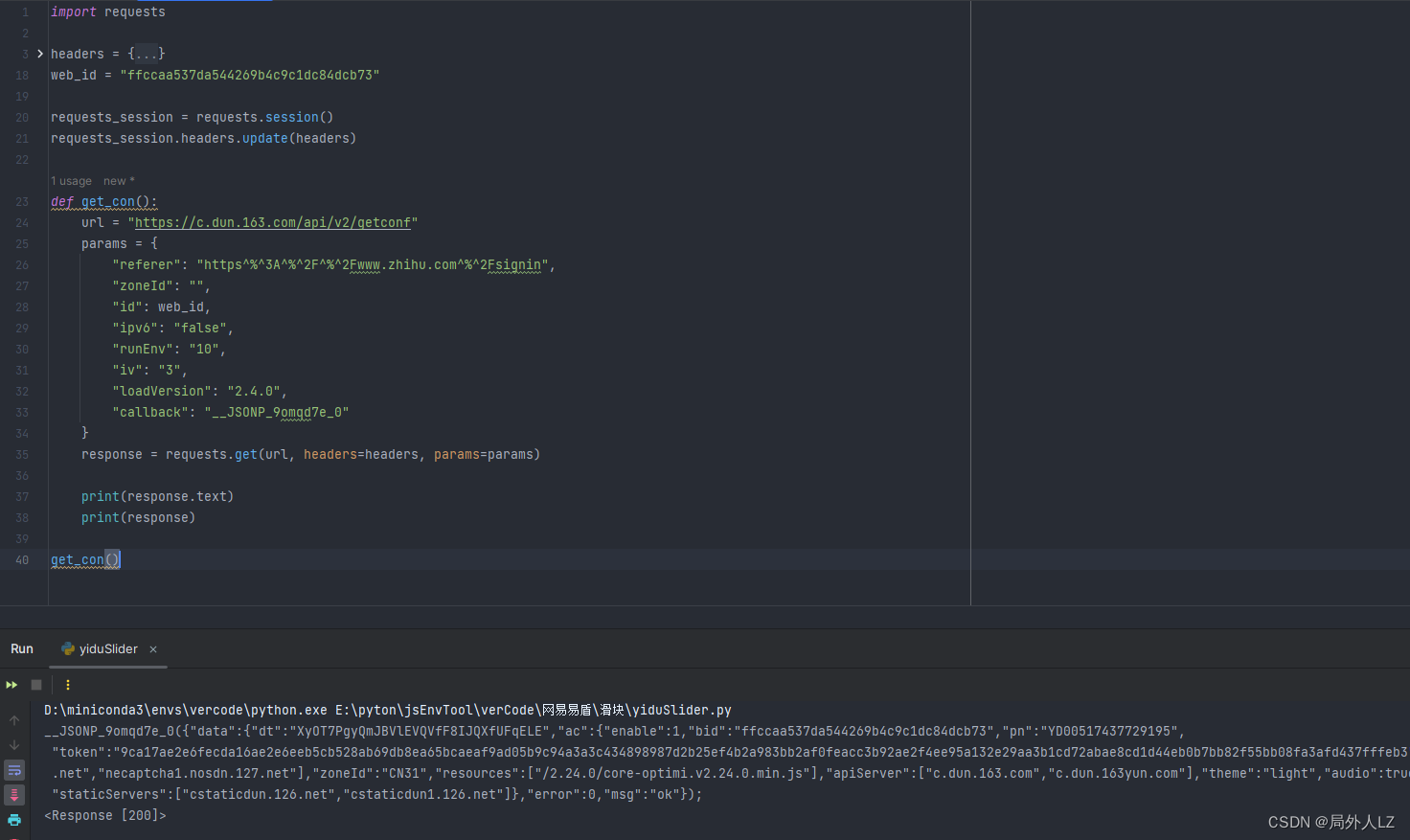Open more run actions menu

pyautogui.click(x=67, y=685)
